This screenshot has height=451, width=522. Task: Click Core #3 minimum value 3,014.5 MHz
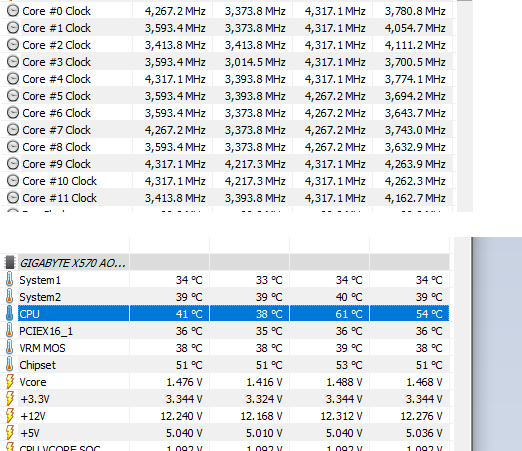(255, 62)
